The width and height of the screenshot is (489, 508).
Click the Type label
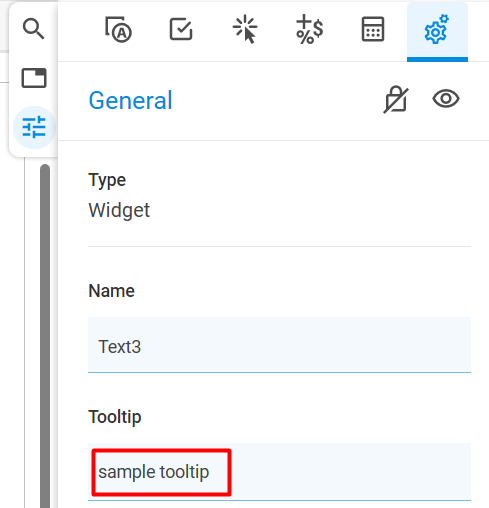tap(107, 180)
